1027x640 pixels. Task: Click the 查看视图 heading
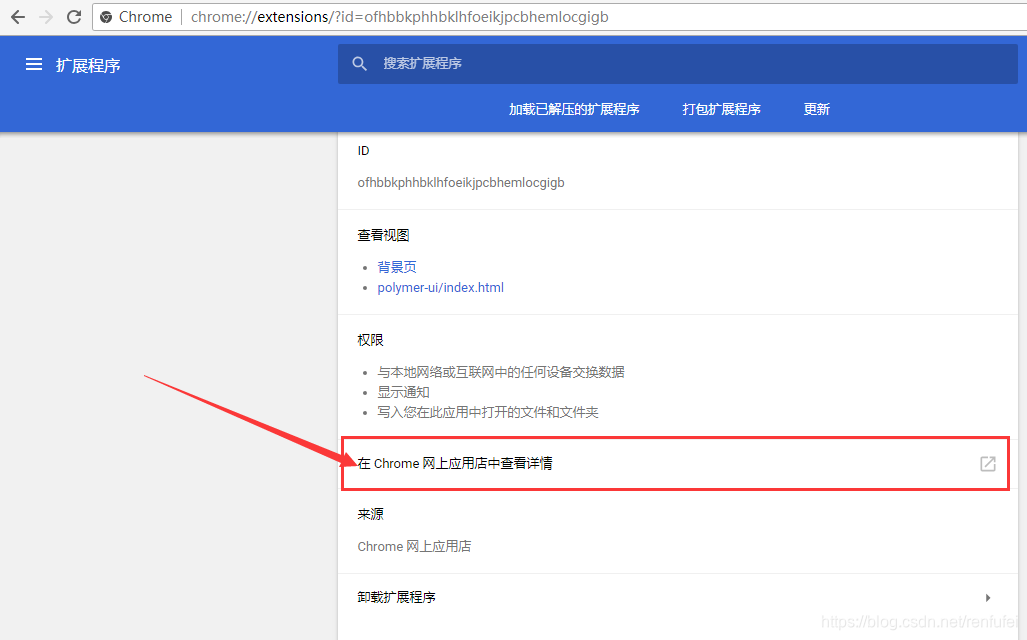tap(383, 235)
